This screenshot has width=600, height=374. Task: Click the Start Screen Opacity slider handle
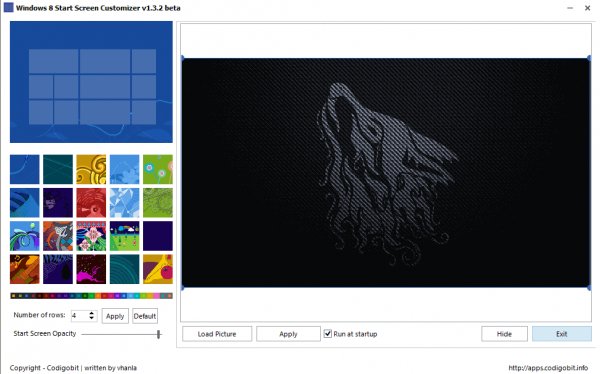point(158,334)
